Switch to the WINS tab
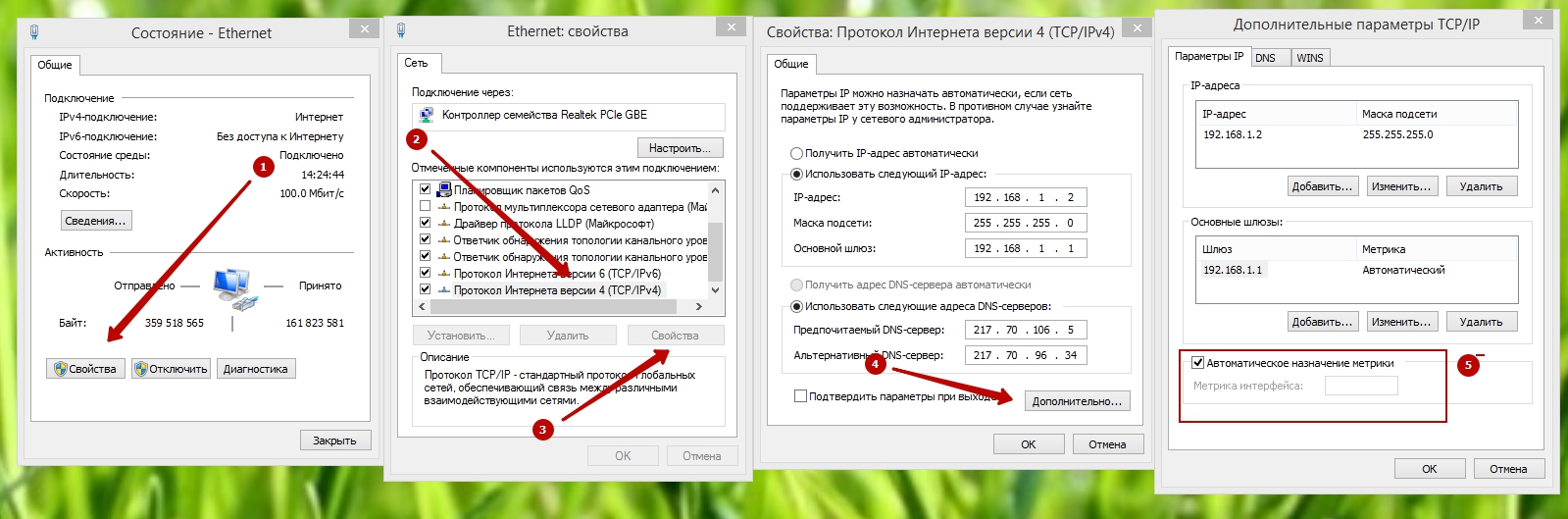 (1309, 58)
